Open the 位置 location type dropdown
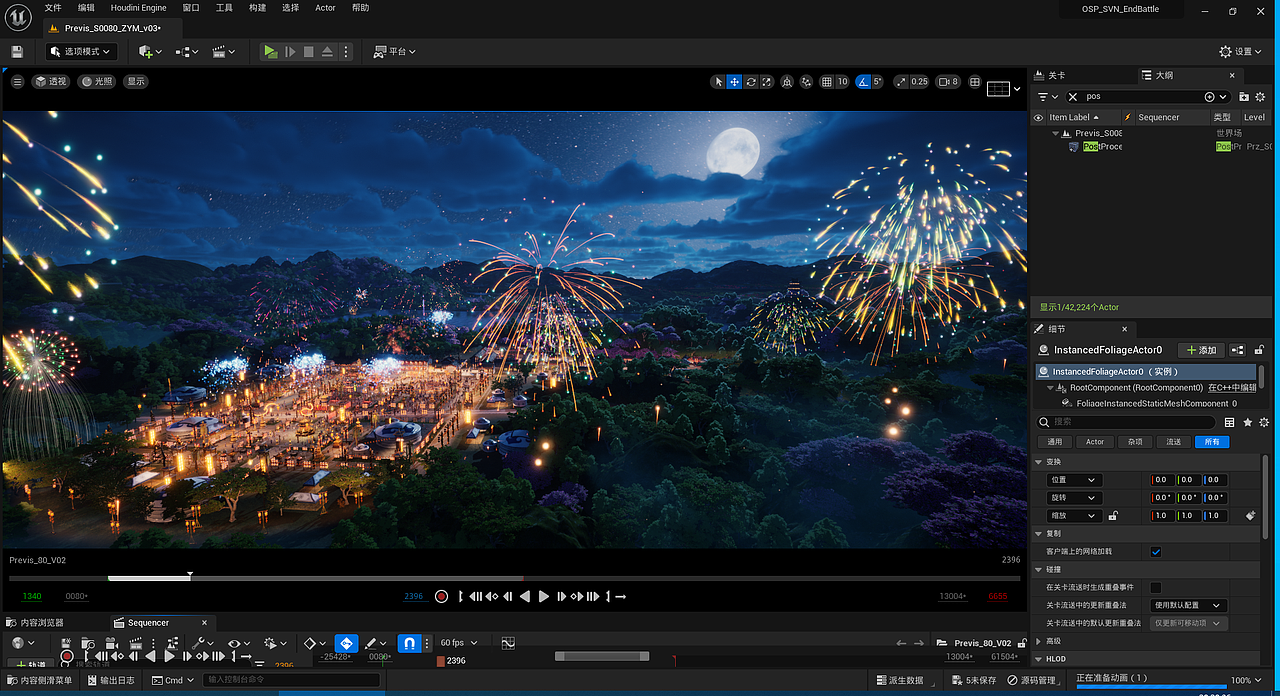The image size is (1280, 696). pyautogui.click(x=1074, y=480)
